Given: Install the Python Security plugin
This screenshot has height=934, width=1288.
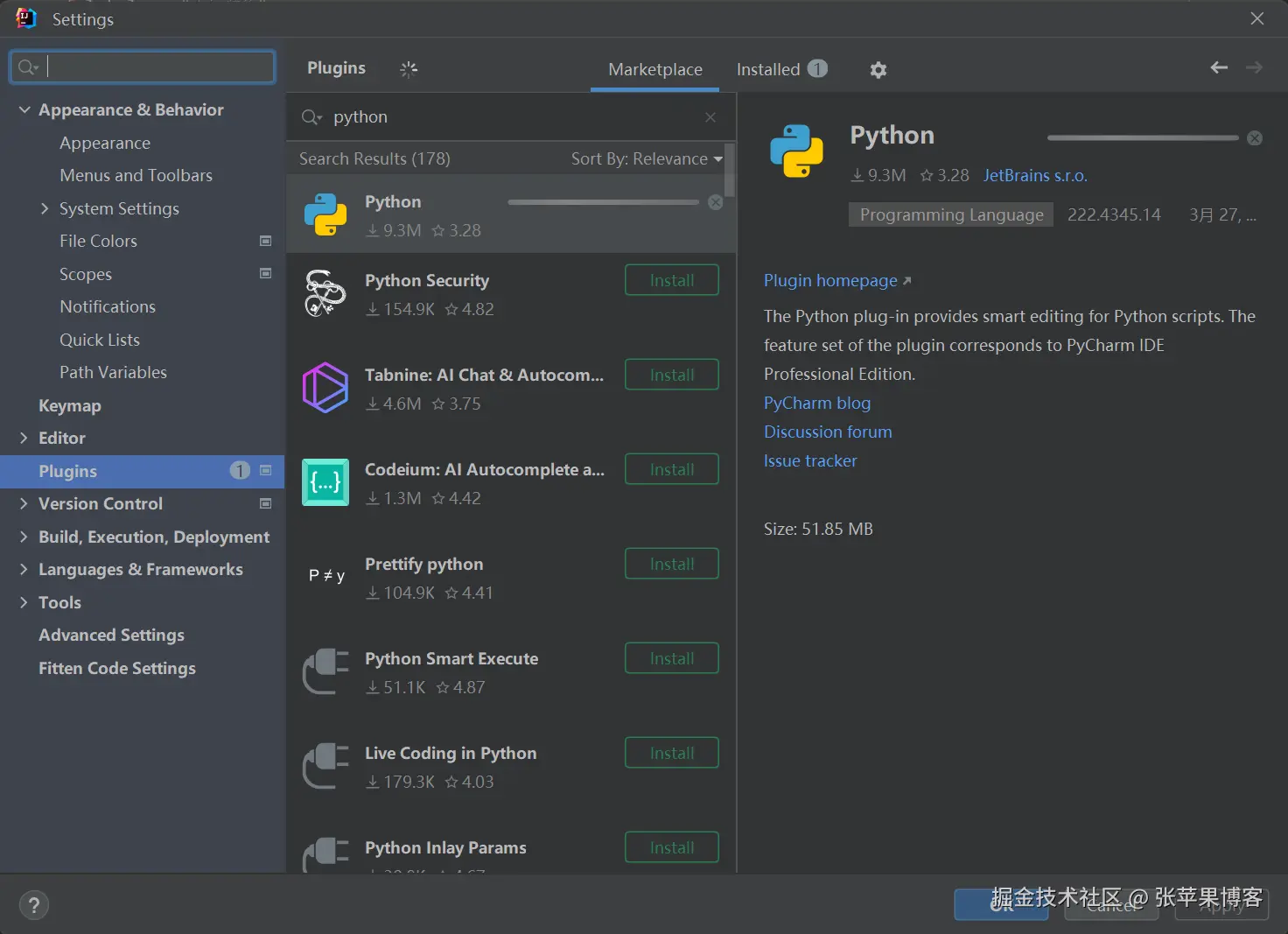Looking at the screenshot, I should click(x=672, y=280).
